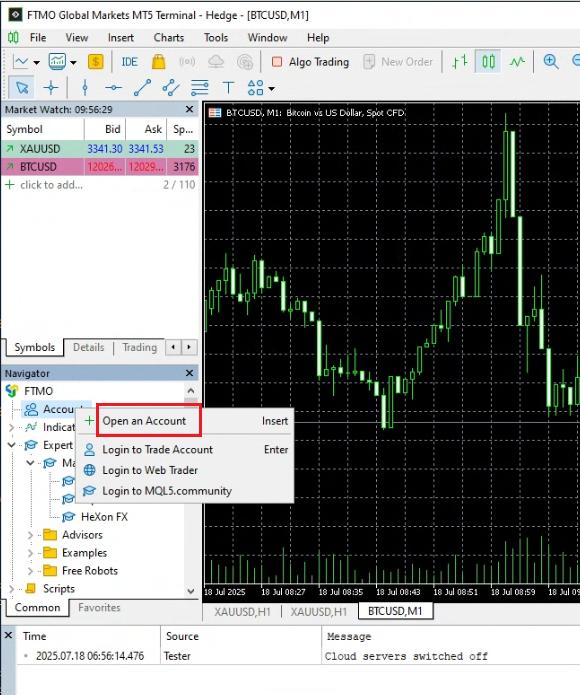This screenshot has height=695, width=580.
Task: Select the BTCUSD symbol row
Action: (99, 167)
